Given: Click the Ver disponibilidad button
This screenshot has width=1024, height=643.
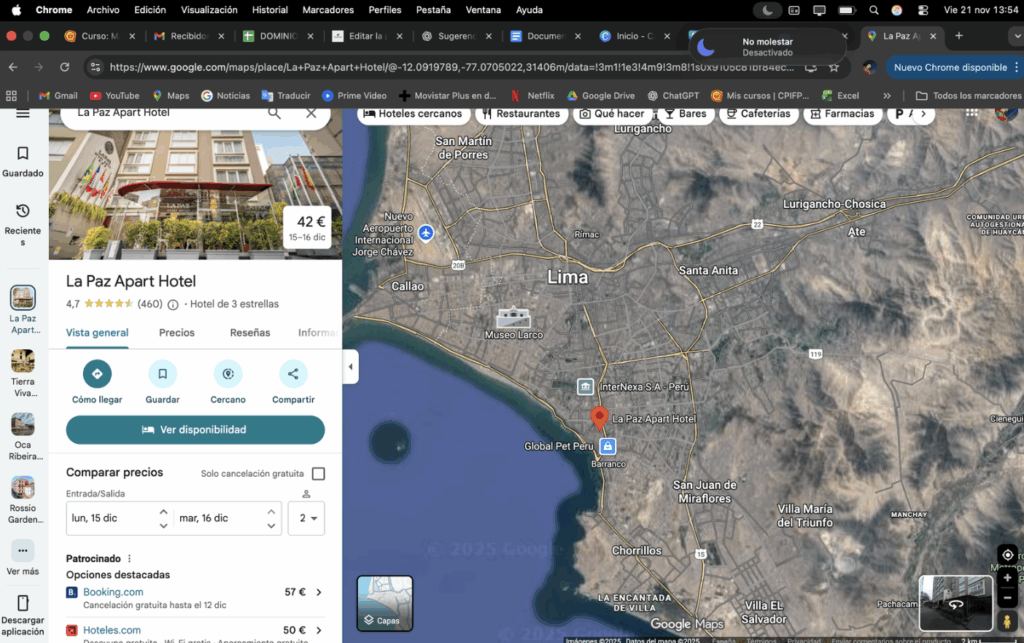Looking at the screenshot, I should pos(195,430).
